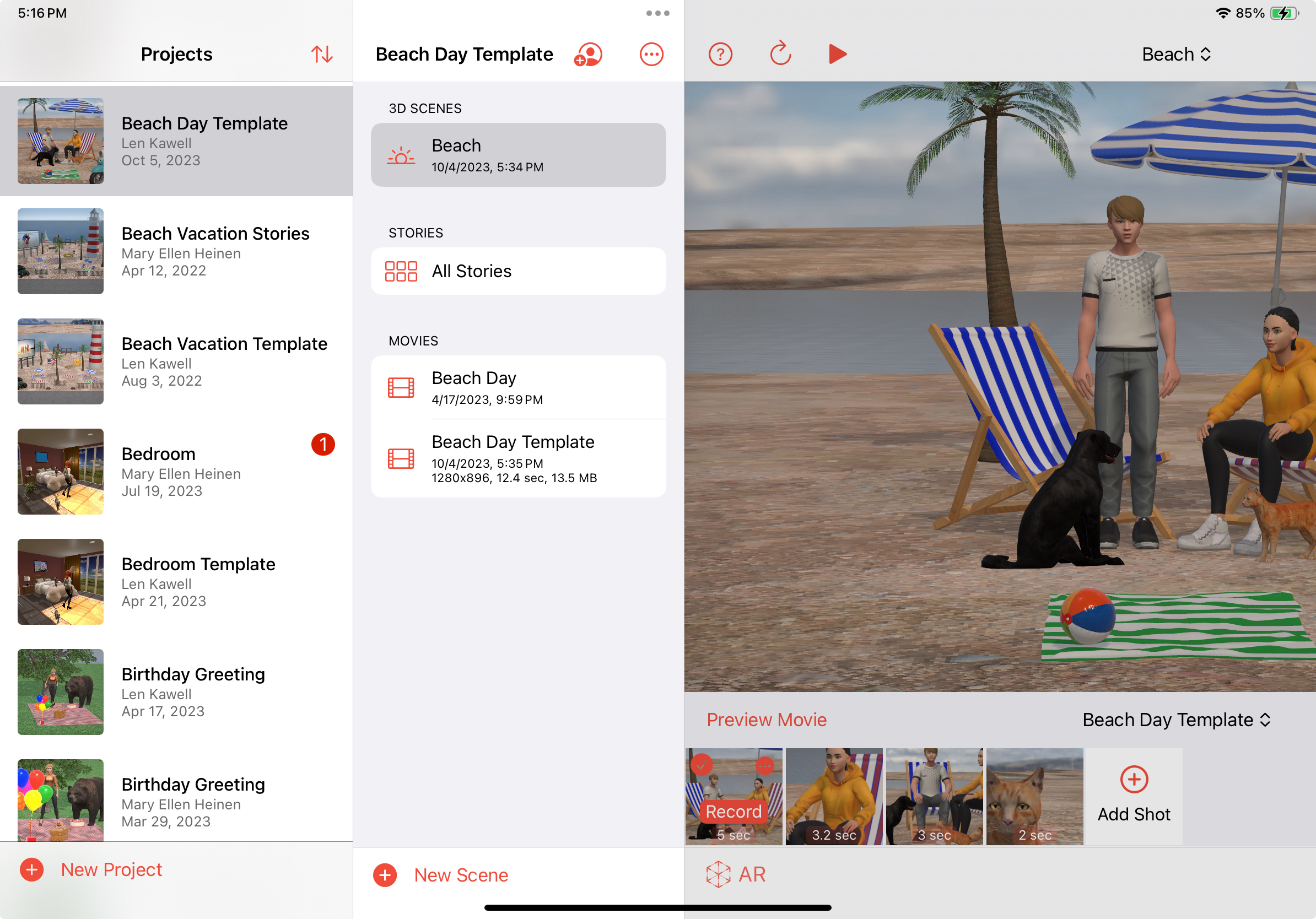1316x919 pixels.
Task: Click the grid icon next to All Stories
Action: pos(401,271)
